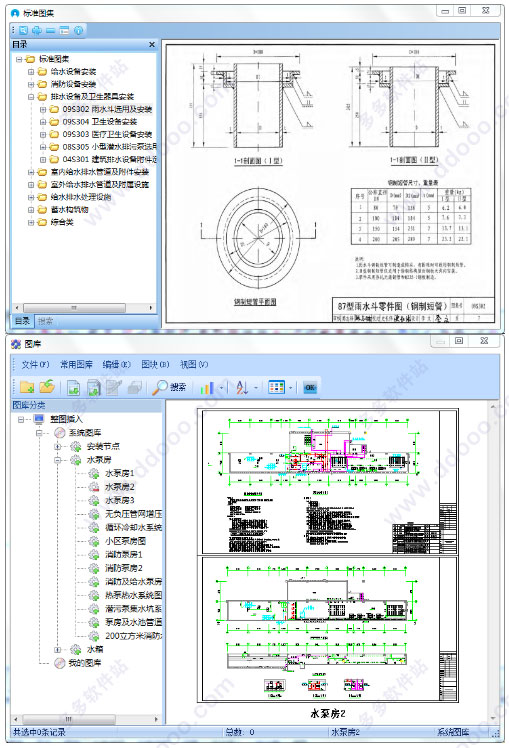Click the edit document pencil icon in 图库
This screenshot has height=748, width=509.
[114, 387]
